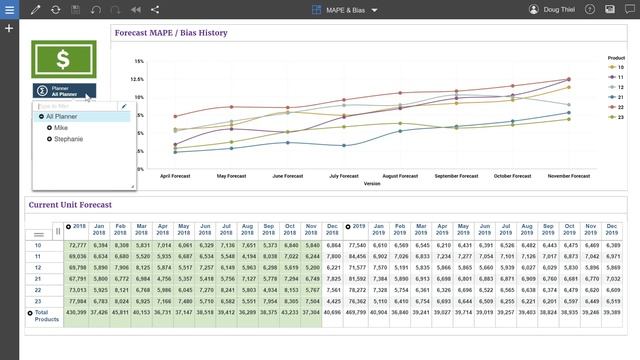Open the Planner All Planner selector
Screen dimensions: 640x360
(64, 91)
